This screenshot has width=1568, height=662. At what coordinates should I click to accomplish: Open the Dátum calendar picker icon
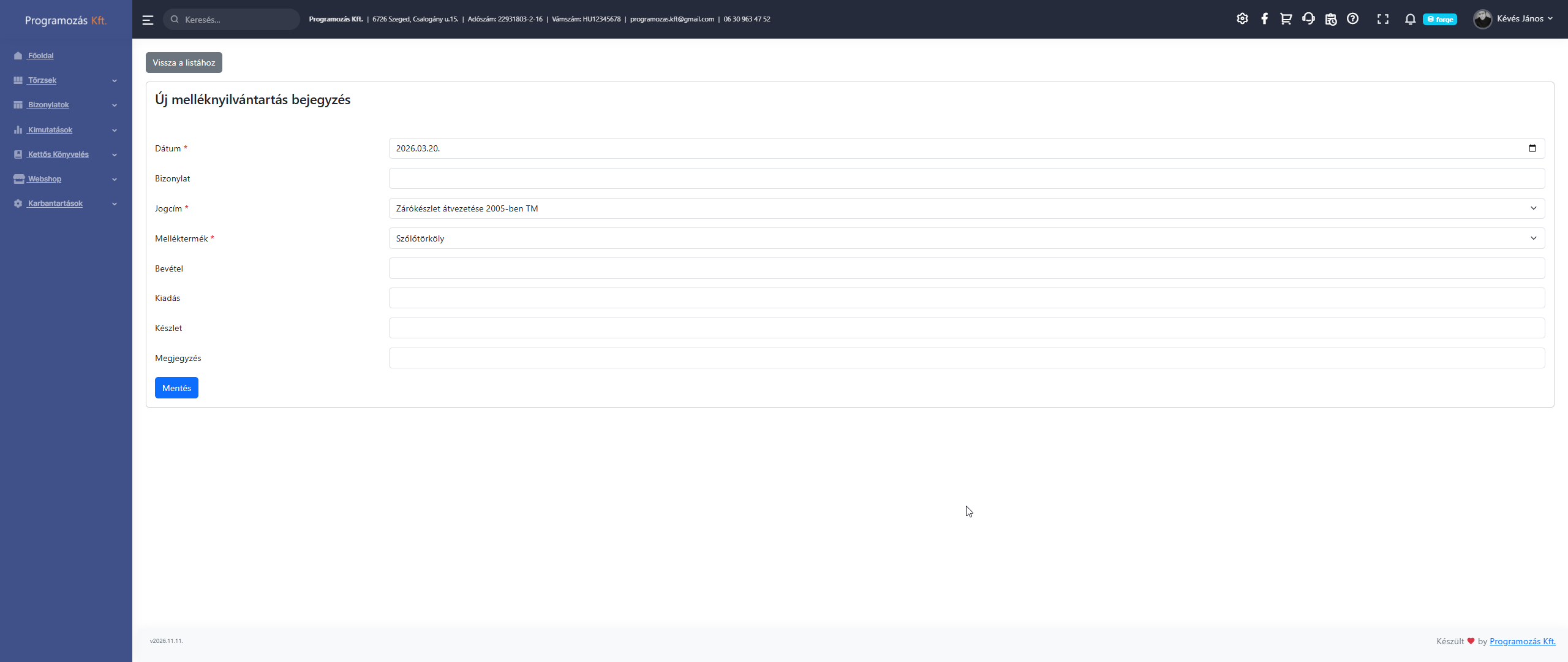[x=1532, y=148]
